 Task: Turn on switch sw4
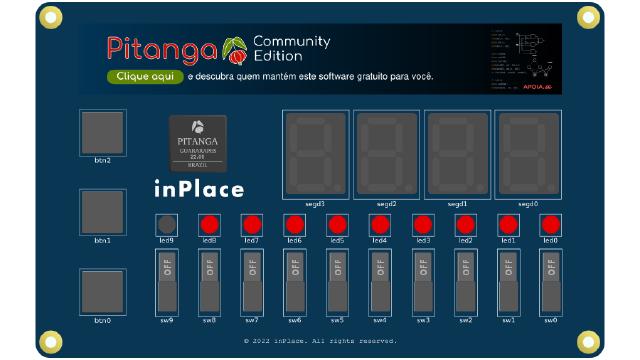(x=380, y=282)
